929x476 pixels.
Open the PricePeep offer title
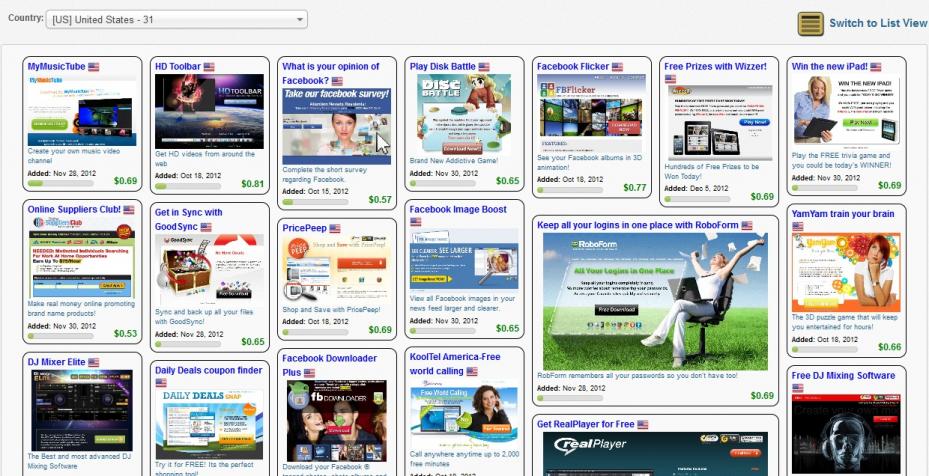point(305,228)
